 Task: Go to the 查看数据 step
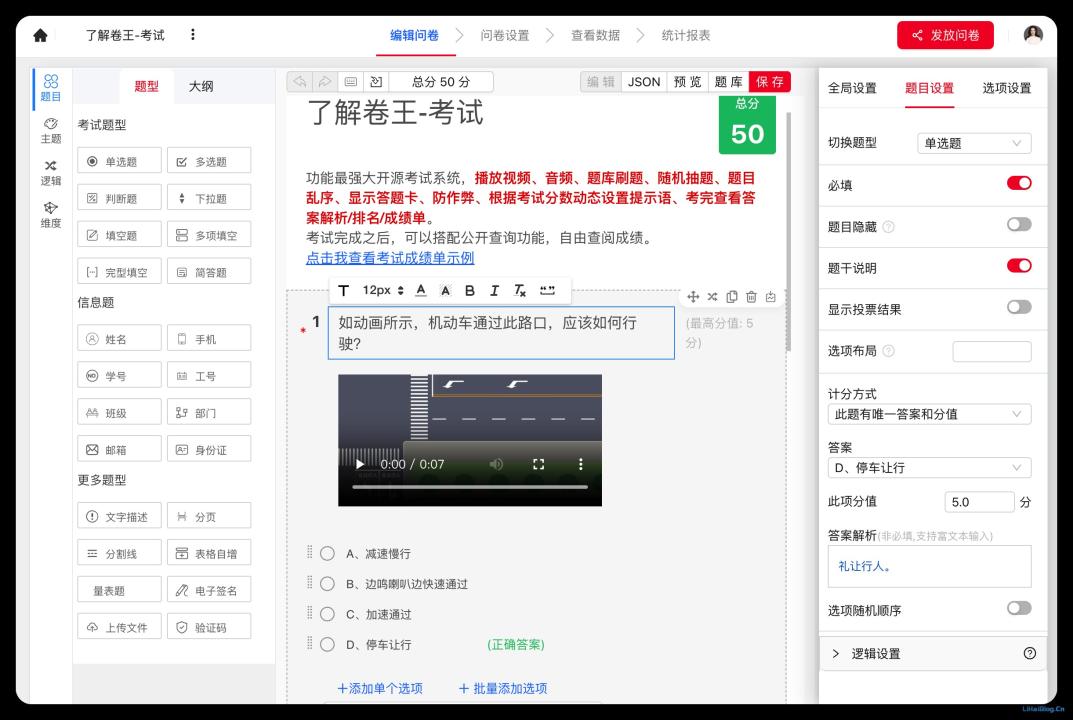coord(595,35)
